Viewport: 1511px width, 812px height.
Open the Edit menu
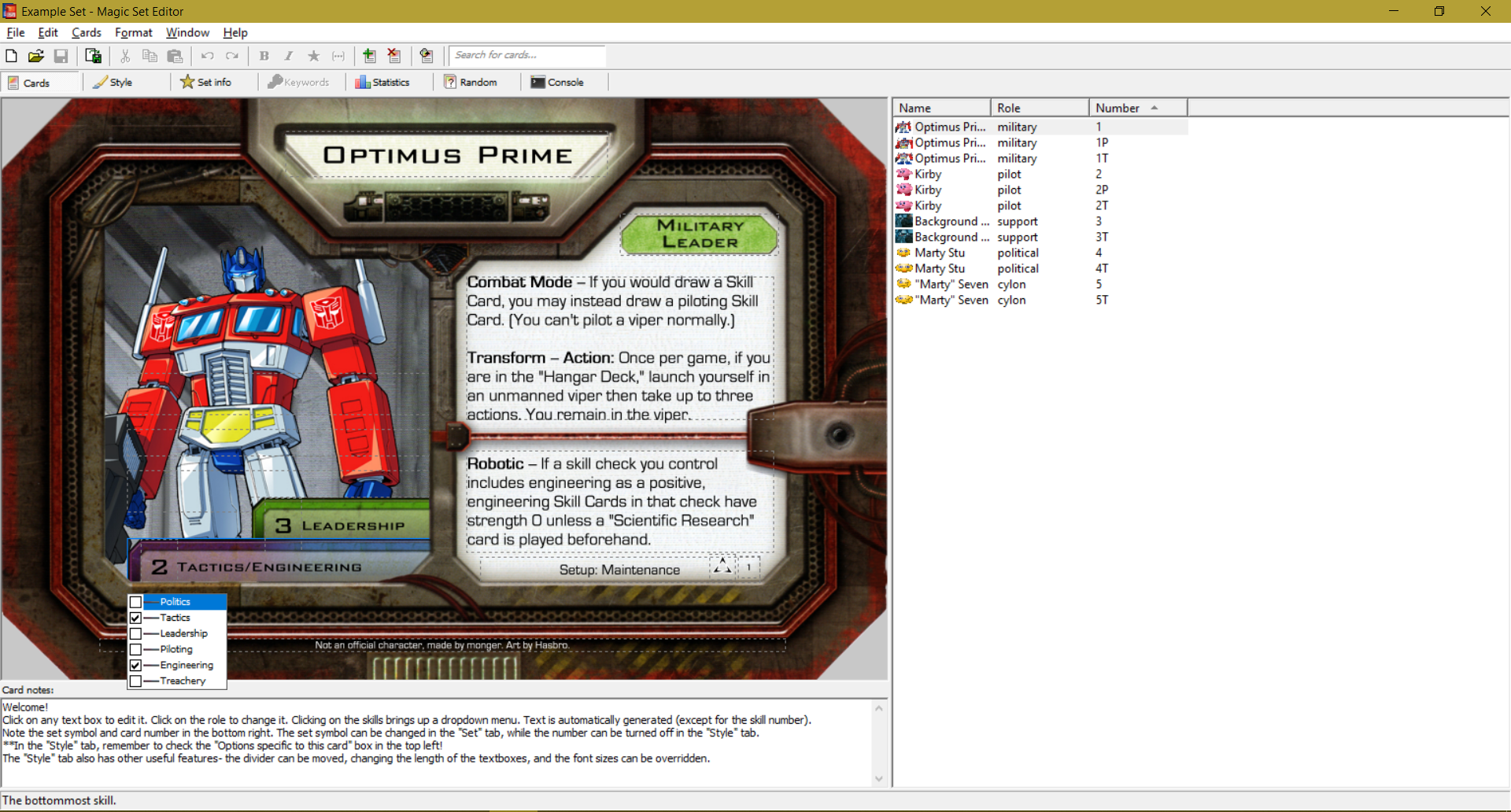48,32
